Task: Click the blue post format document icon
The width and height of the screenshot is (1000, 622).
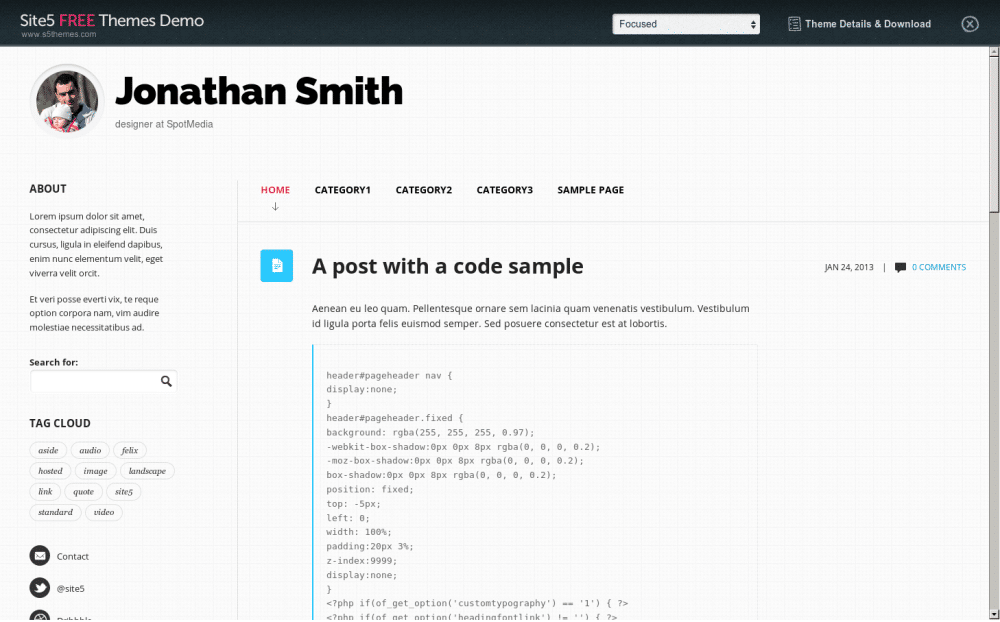Action: pyautogui.click(x=277, y=266)
